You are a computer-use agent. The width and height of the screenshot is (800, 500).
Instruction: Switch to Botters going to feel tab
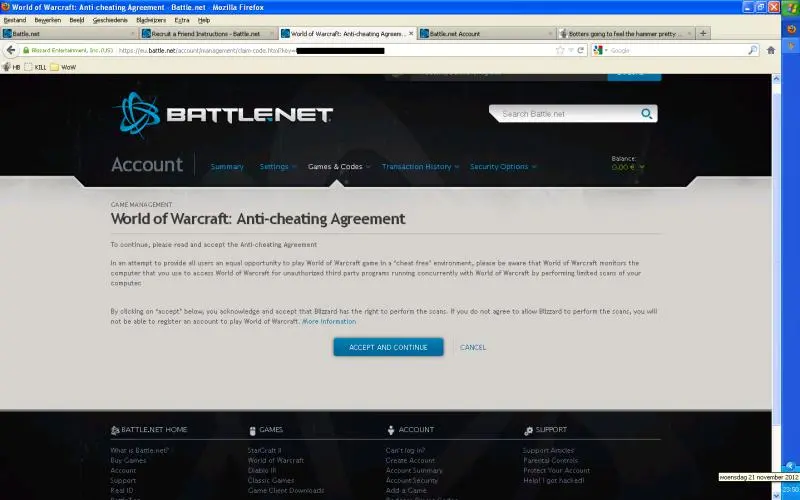pyautogui.click(x=626, y=33)
